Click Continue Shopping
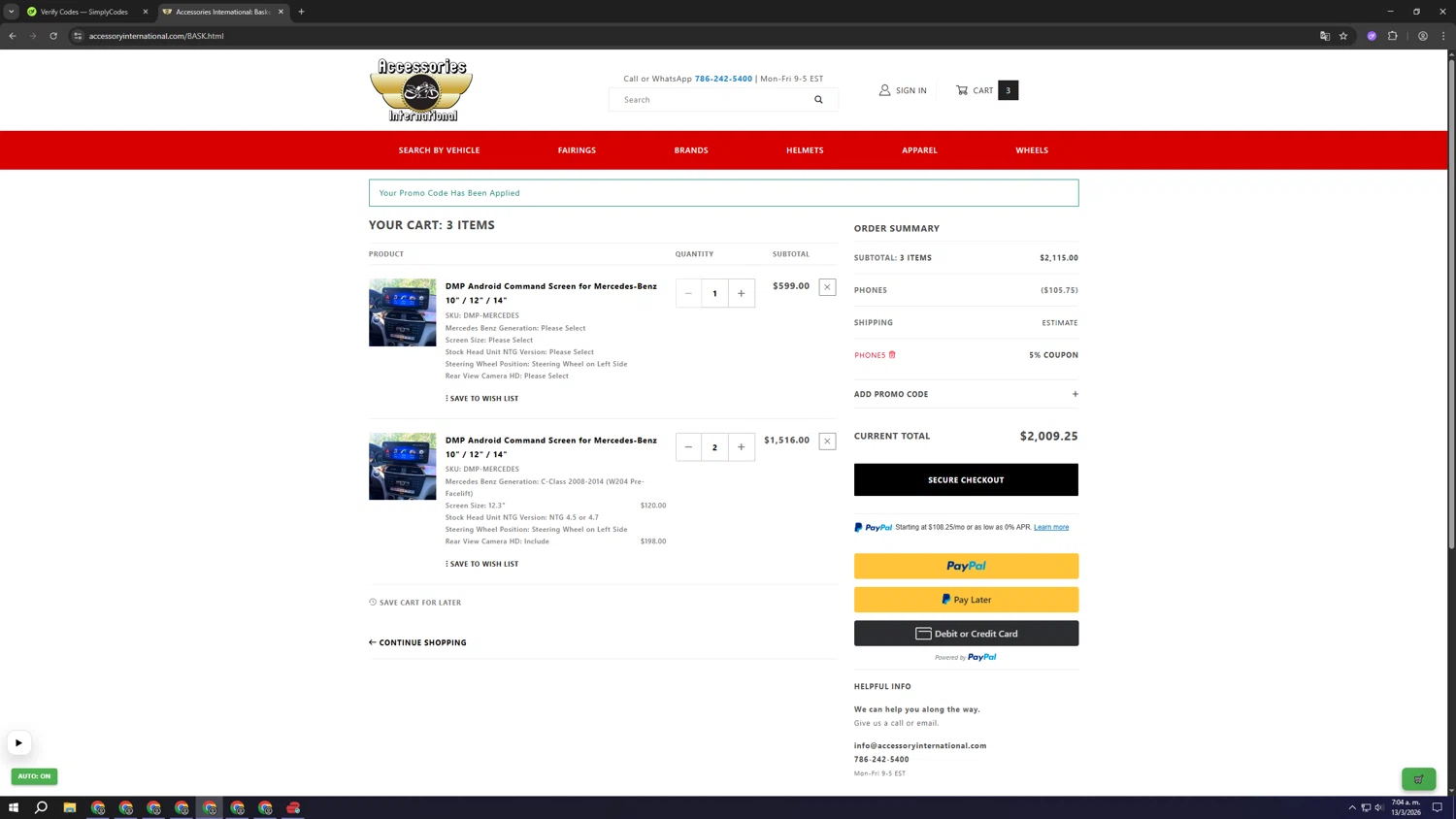This screenshot has width=1456, height=819. [x=417, y=642]
